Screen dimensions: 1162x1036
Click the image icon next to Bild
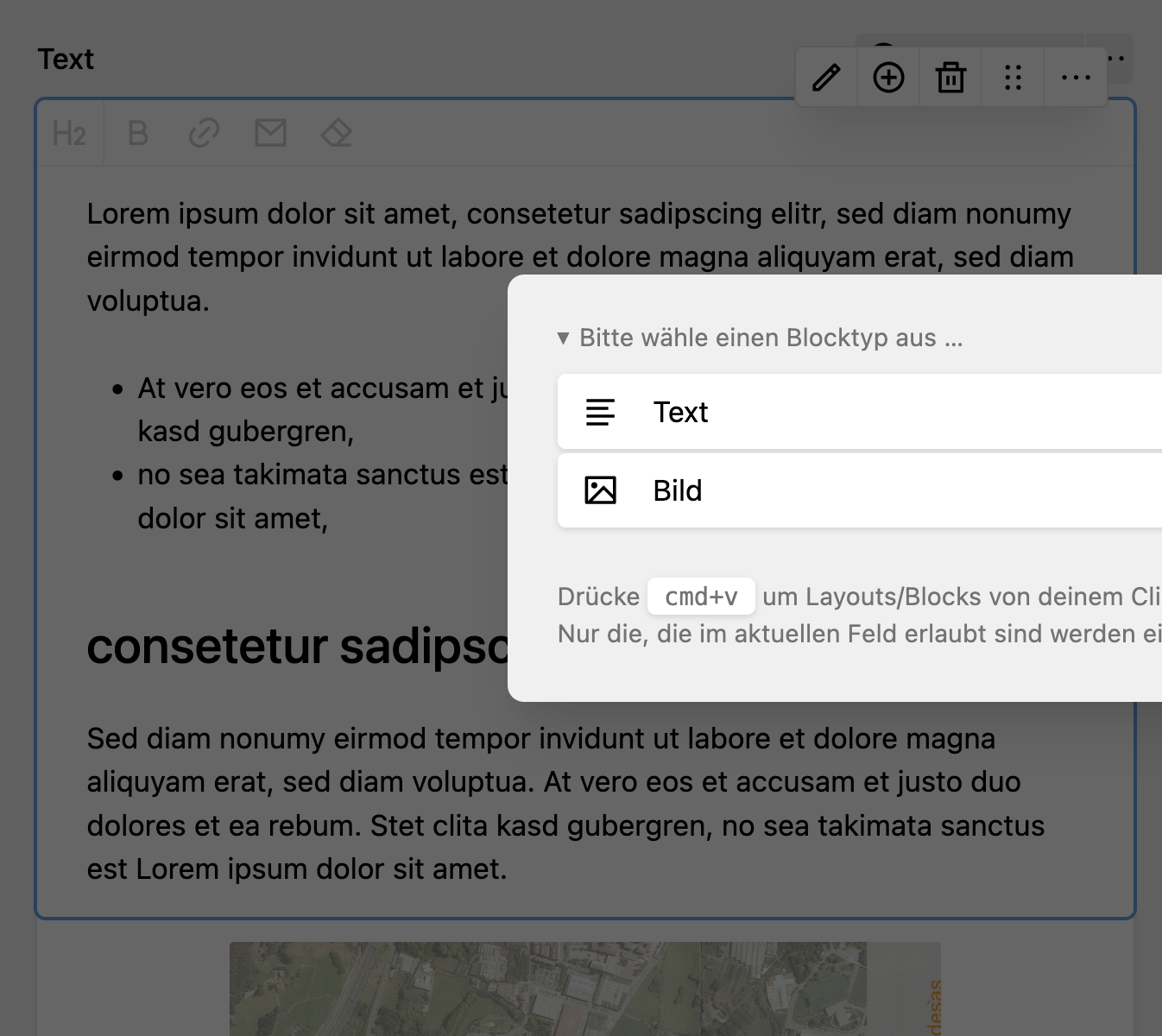coord(601,490)
